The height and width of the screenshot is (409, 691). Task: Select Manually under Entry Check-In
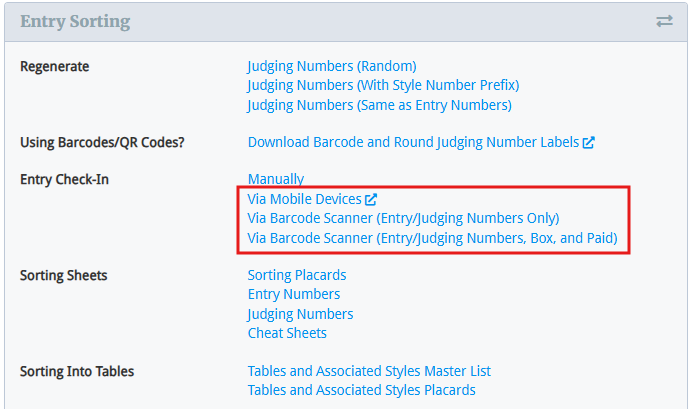click(x=276, y=180)
